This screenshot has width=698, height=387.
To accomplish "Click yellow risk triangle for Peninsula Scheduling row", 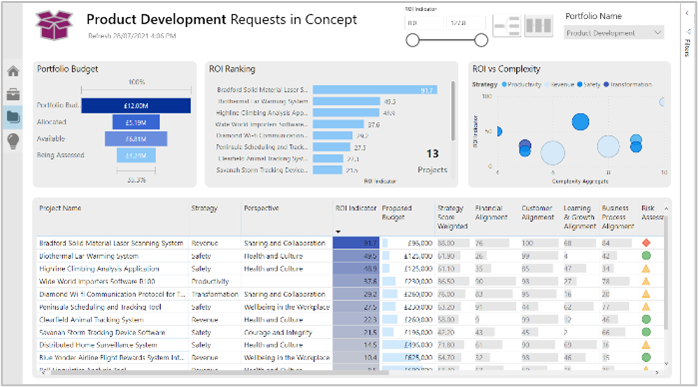I will pos(646,307).
